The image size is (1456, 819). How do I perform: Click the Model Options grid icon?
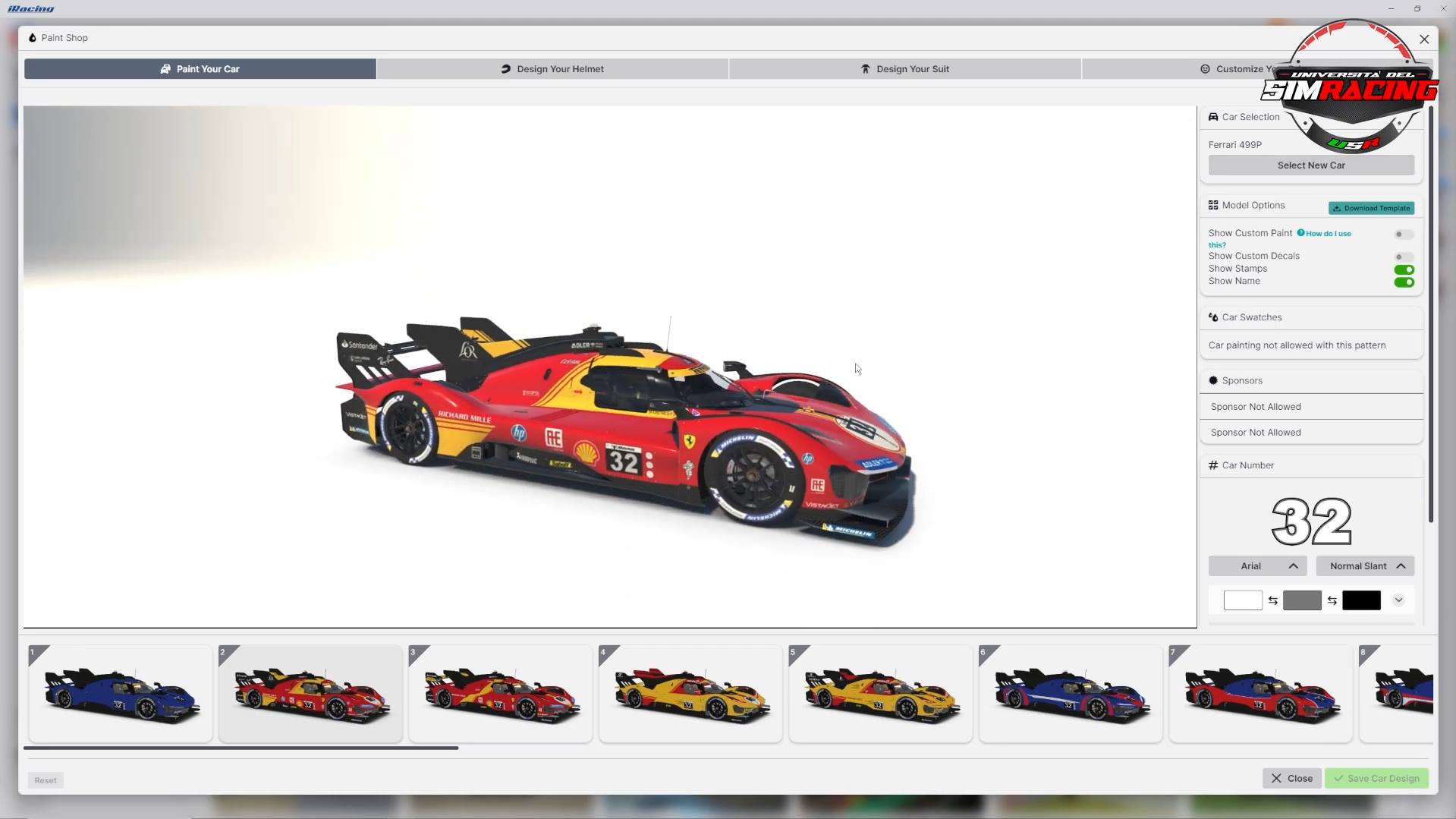(x=1212, y=205)
